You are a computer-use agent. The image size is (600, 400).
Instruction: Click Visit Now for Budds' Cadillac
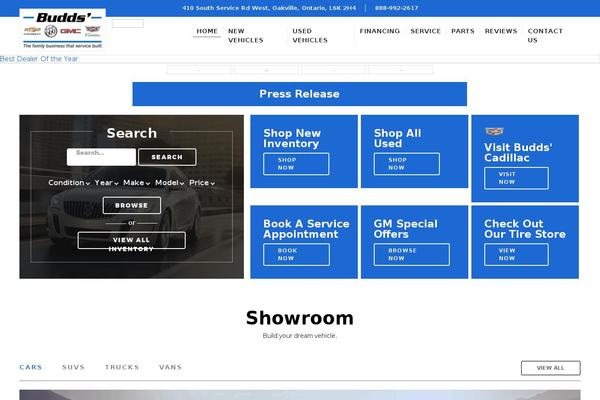(x=516, y=178)
